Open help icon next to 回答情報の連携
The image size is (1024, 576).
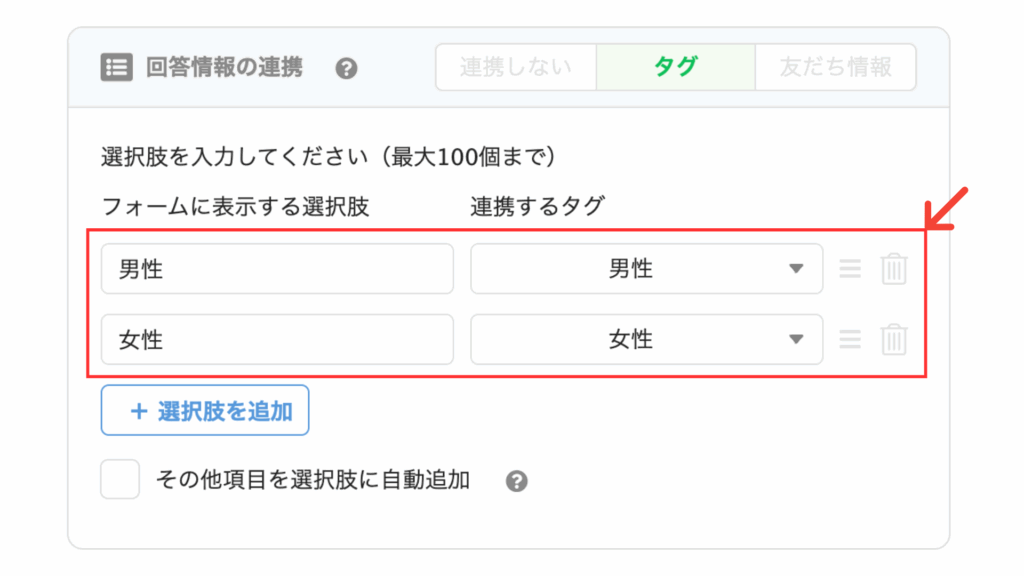click(x=346, y=68)
